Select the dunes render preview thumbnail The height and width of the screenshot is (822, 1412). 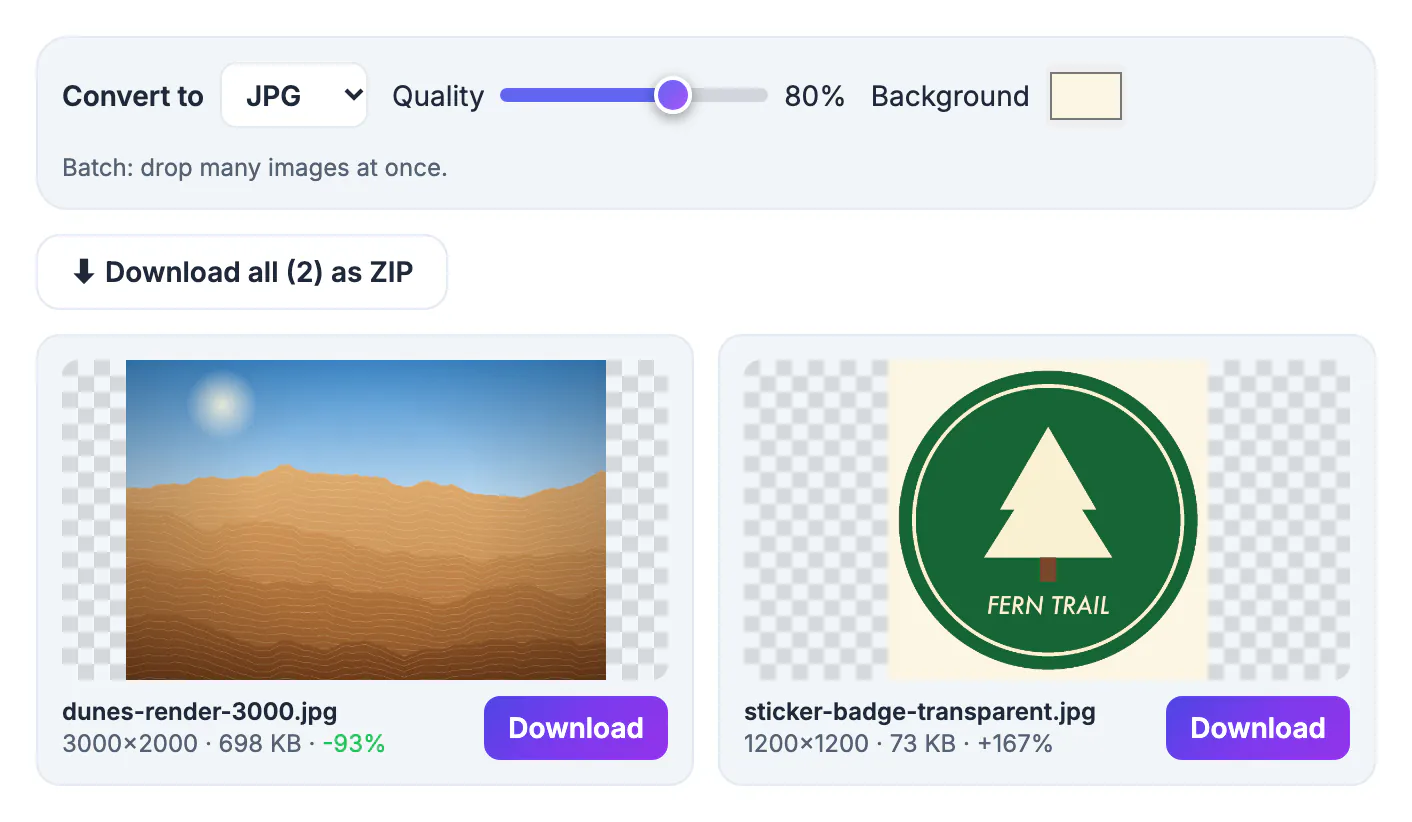[x=366, y=520]
